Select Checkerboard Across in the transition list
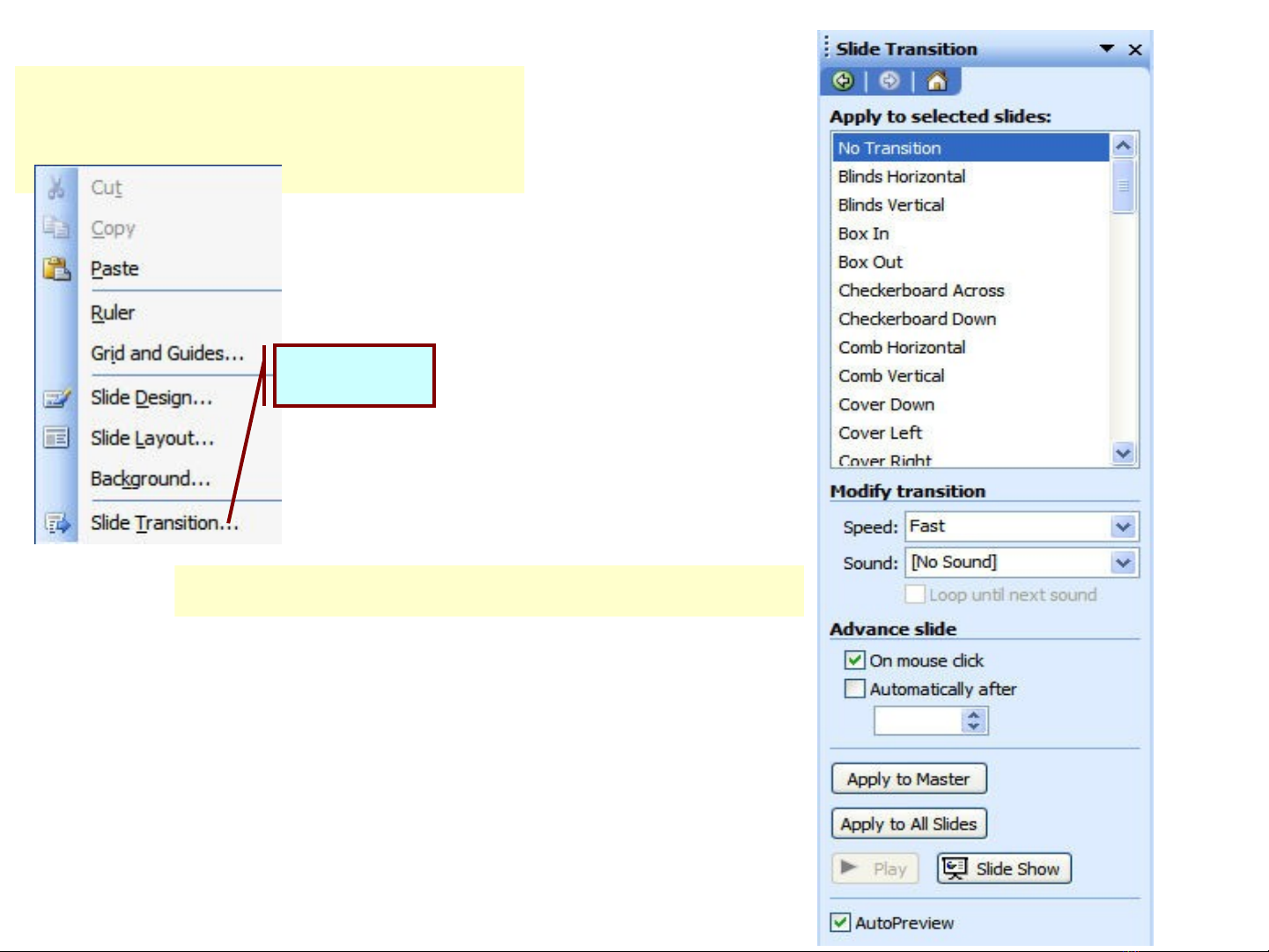1269x952 pixels. tap(921, 291)
